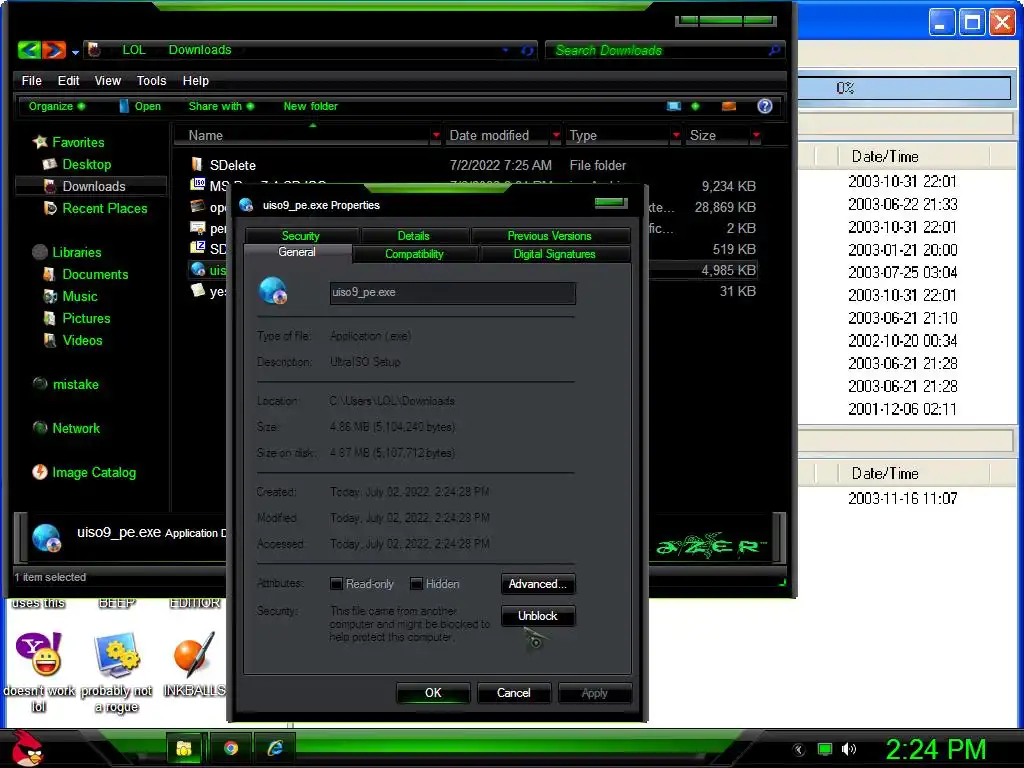Click the 7/2/2022 7:25 AM date cell
Image resolution: width=1024 pixels, height=768 pixels.
500,165
